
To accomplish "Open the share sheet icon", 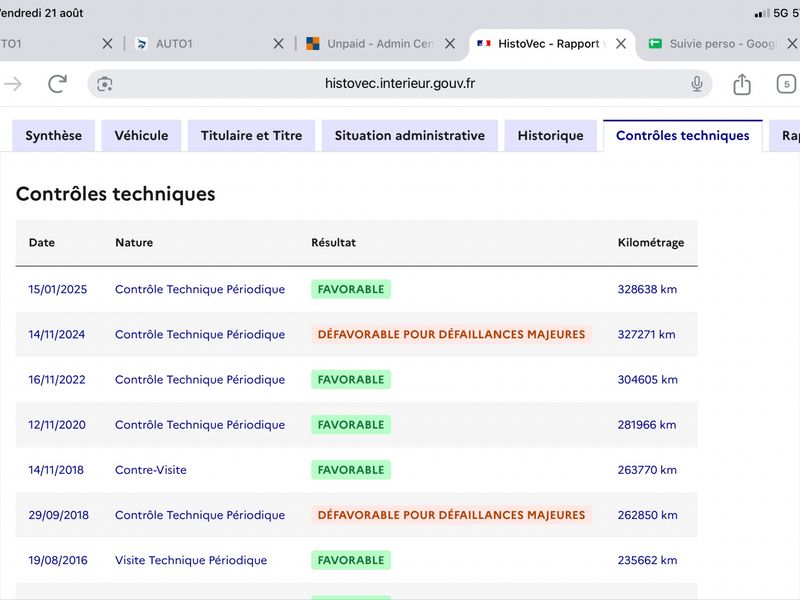I will (x=742, y=84).
